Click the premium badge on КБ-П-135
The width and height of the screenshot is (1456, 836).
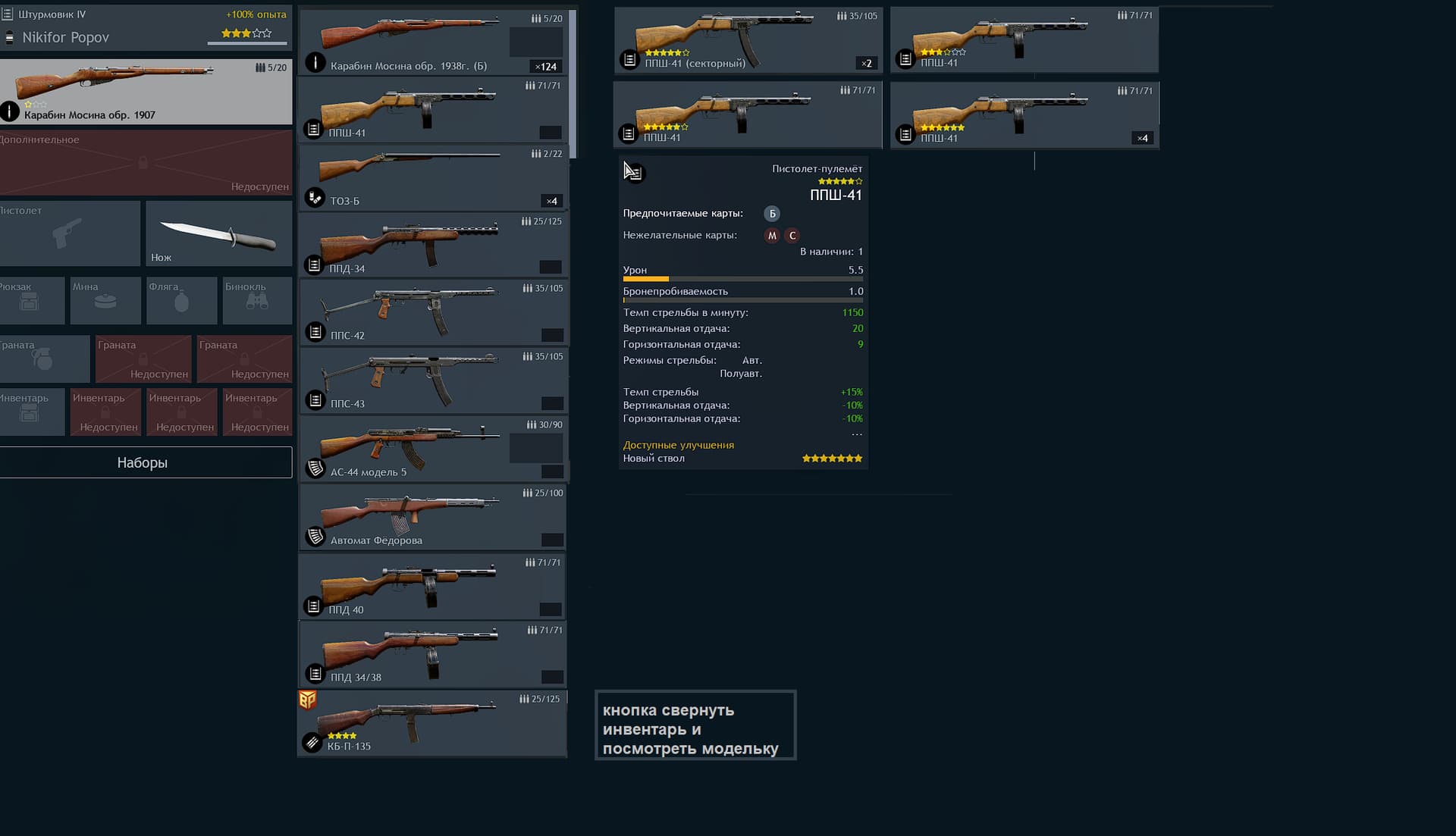tap(307, 700)
